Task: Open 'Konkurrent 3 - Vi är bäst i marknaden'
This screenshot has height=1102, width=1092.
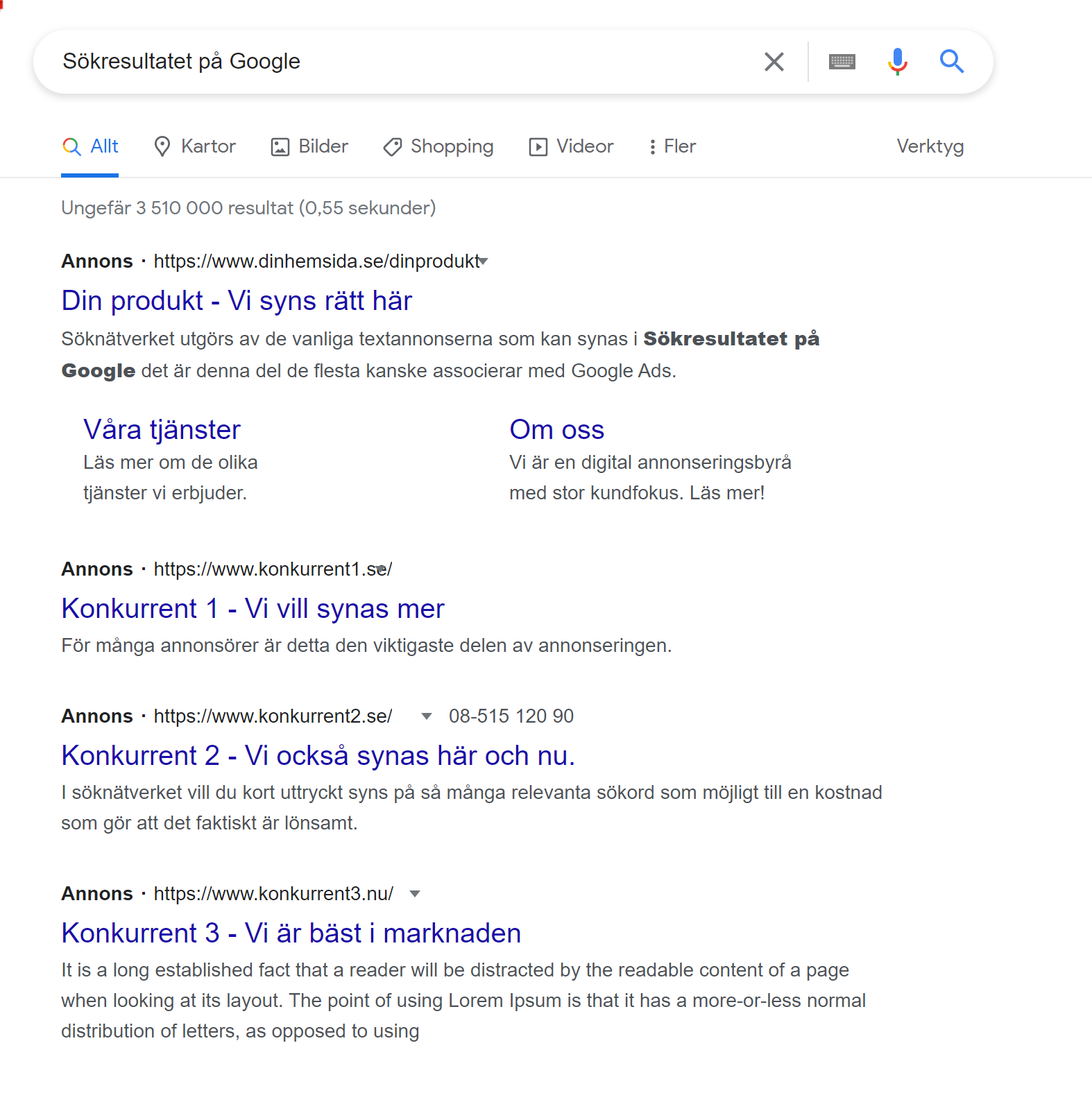Action: 291,933
